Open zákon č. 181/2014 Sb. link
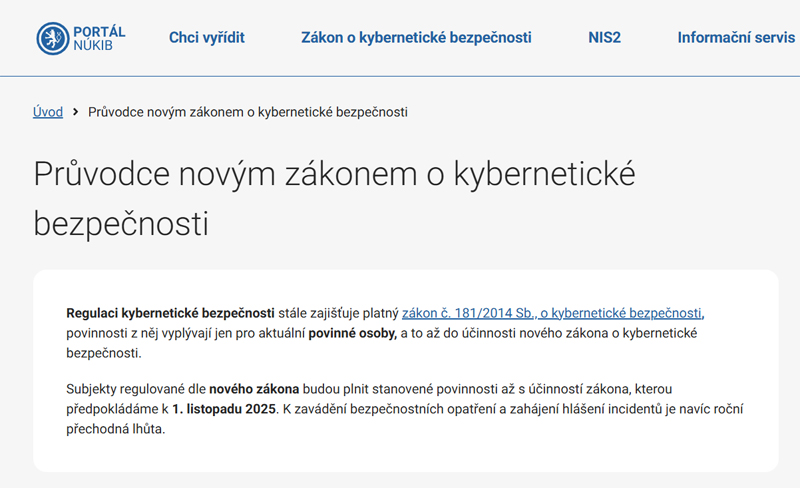Viewport: 800px width, 488px height. point(552,313)
